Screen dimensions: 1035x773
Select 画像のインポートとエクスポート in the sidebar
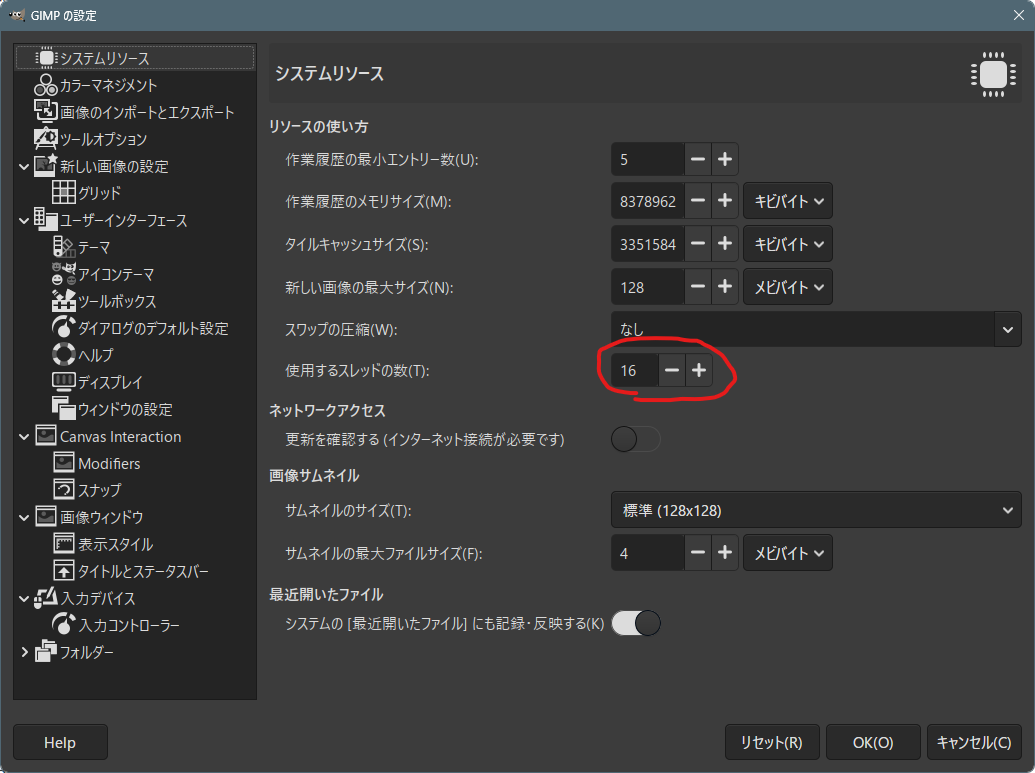[147, 112]
